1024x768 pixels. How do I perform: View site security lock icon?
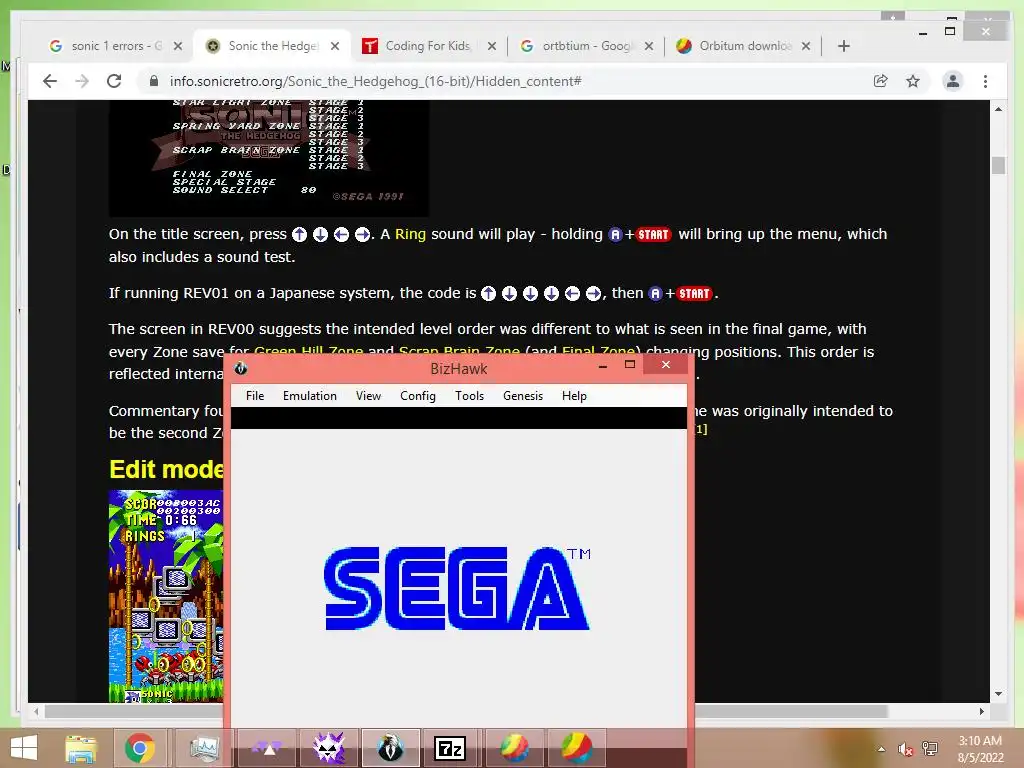(154, 81)
